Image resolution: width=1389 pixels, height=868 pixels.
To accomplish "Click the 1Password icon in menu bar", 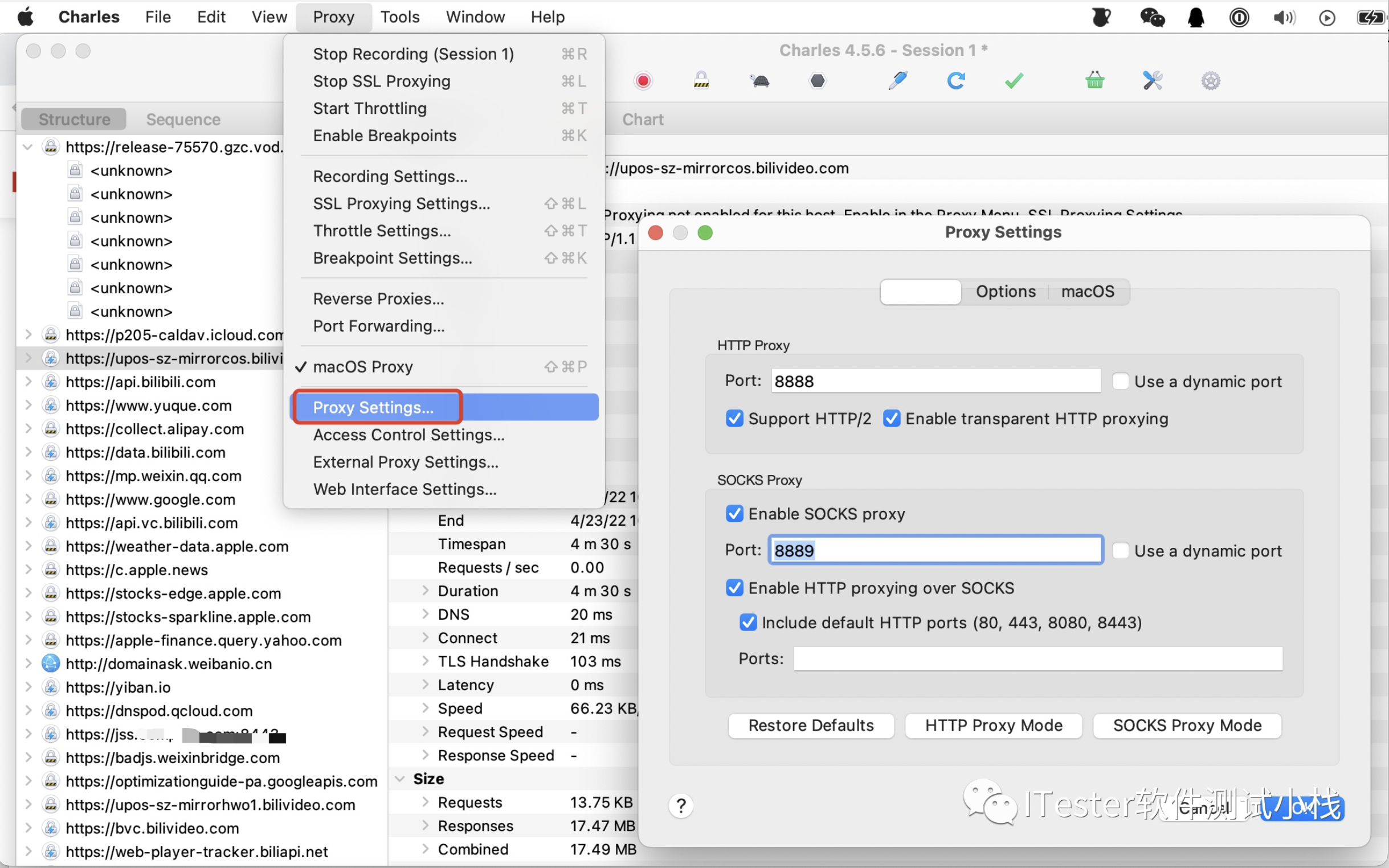I will (1239, 17).
